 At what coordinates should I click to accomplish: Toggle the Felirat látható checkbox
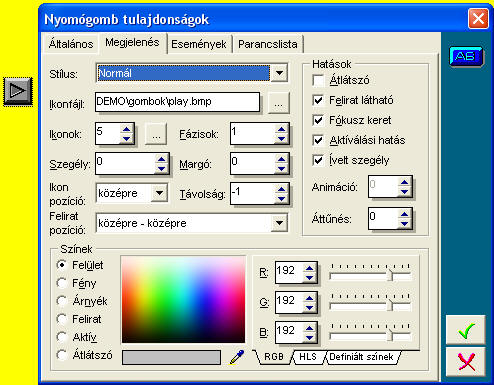[318, 100]
